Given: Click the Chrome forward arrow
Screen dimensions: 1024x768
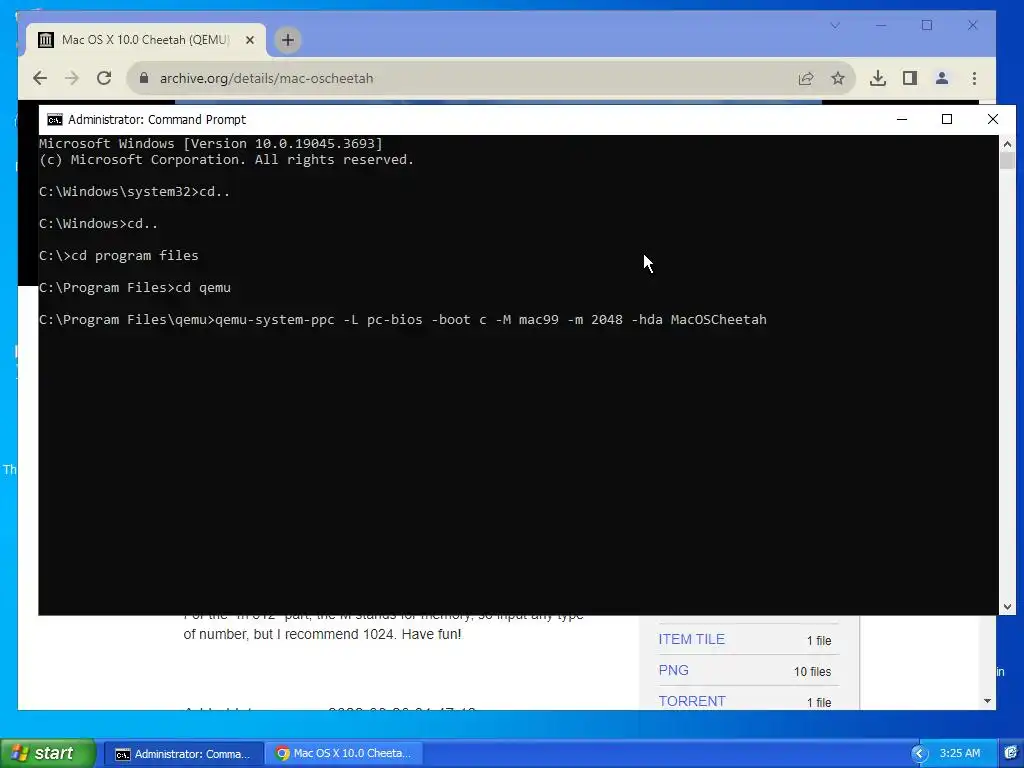Looking at the screenshot, I should [x=72, y=78].
